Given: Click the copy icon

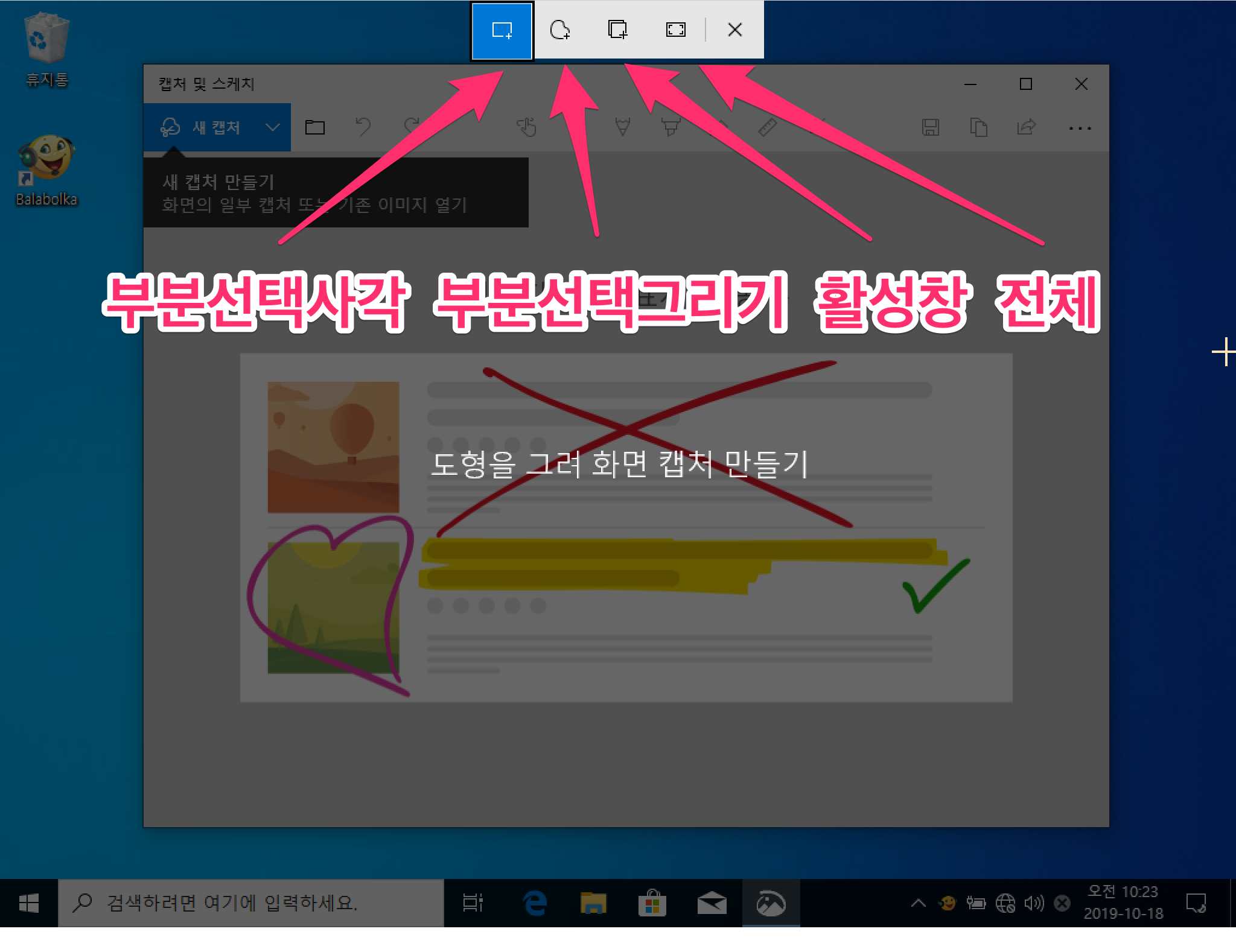Looking at the screenshot, I should click(978, 127).
